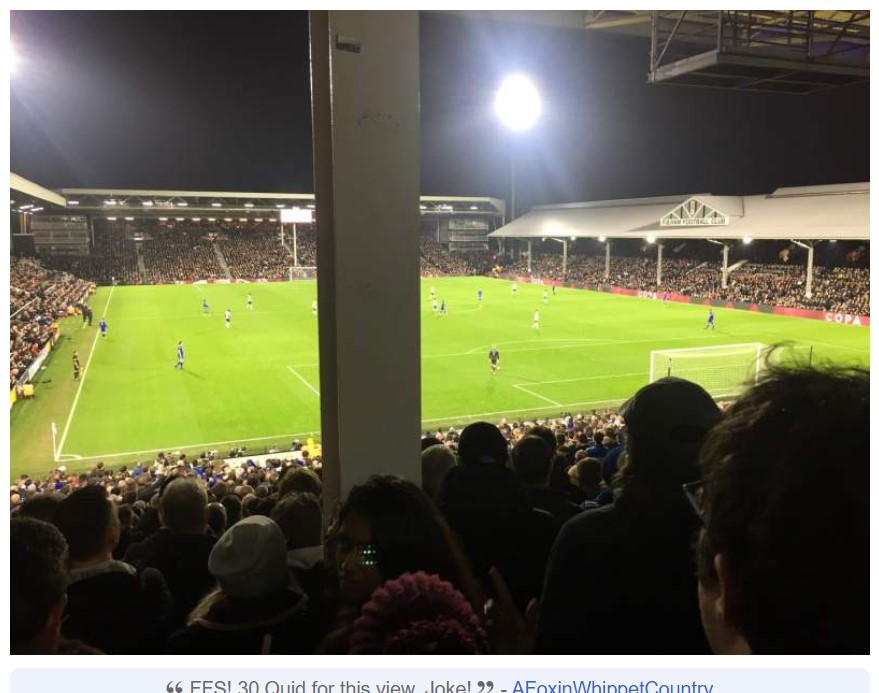The height and width of the screenshot is (693, 879).
Task: Click the grey beanie hat in the crowd
Action: pos(248,556)
